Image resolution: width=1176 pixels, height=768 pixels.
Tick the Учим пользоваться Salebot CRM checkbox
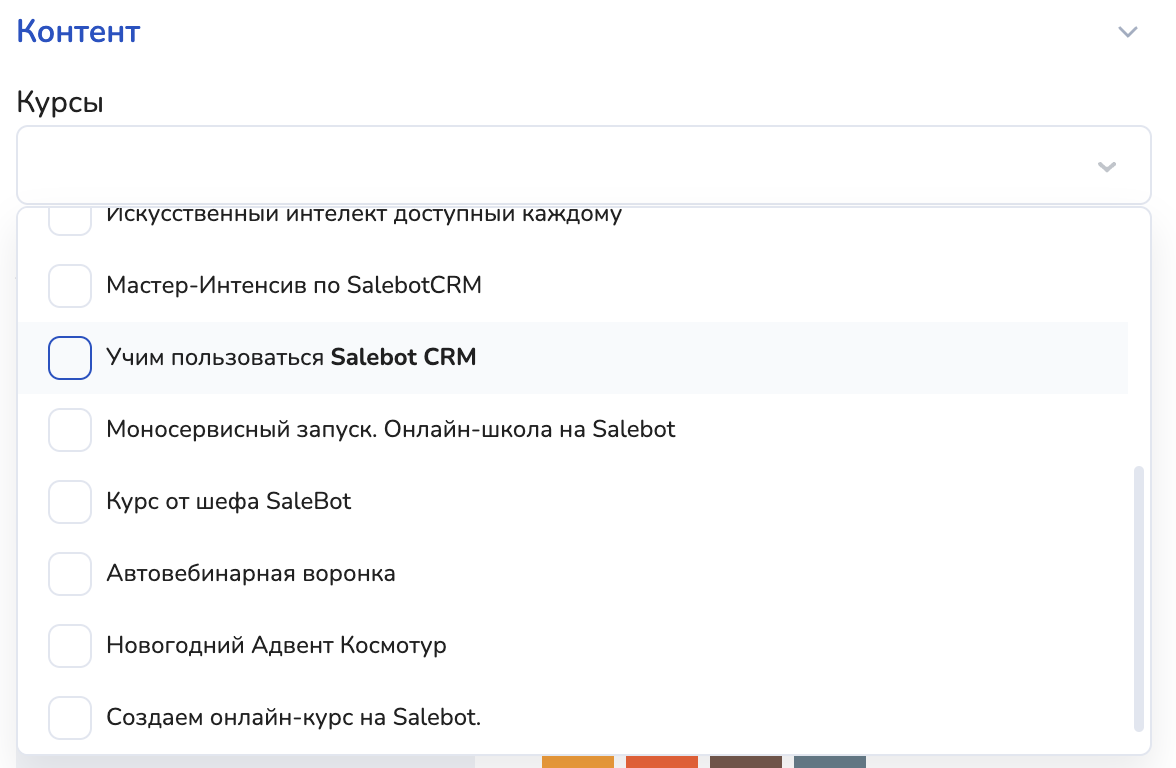point(70,358)
